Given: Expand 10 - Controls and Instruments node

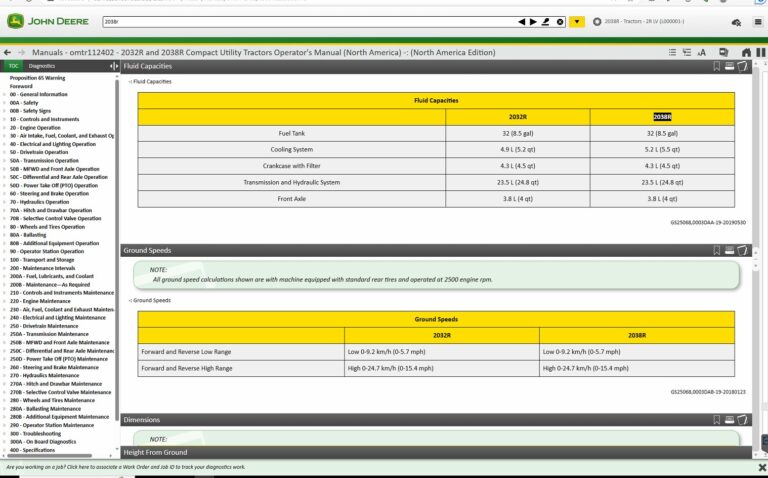Looking at the screenshot, I should coord(5,119).
